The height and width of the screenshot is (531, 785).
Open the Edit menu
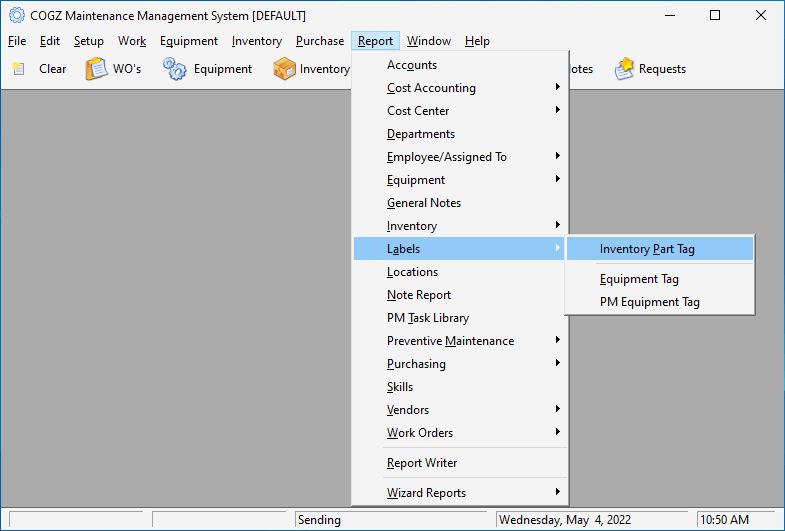click(50, 41)
